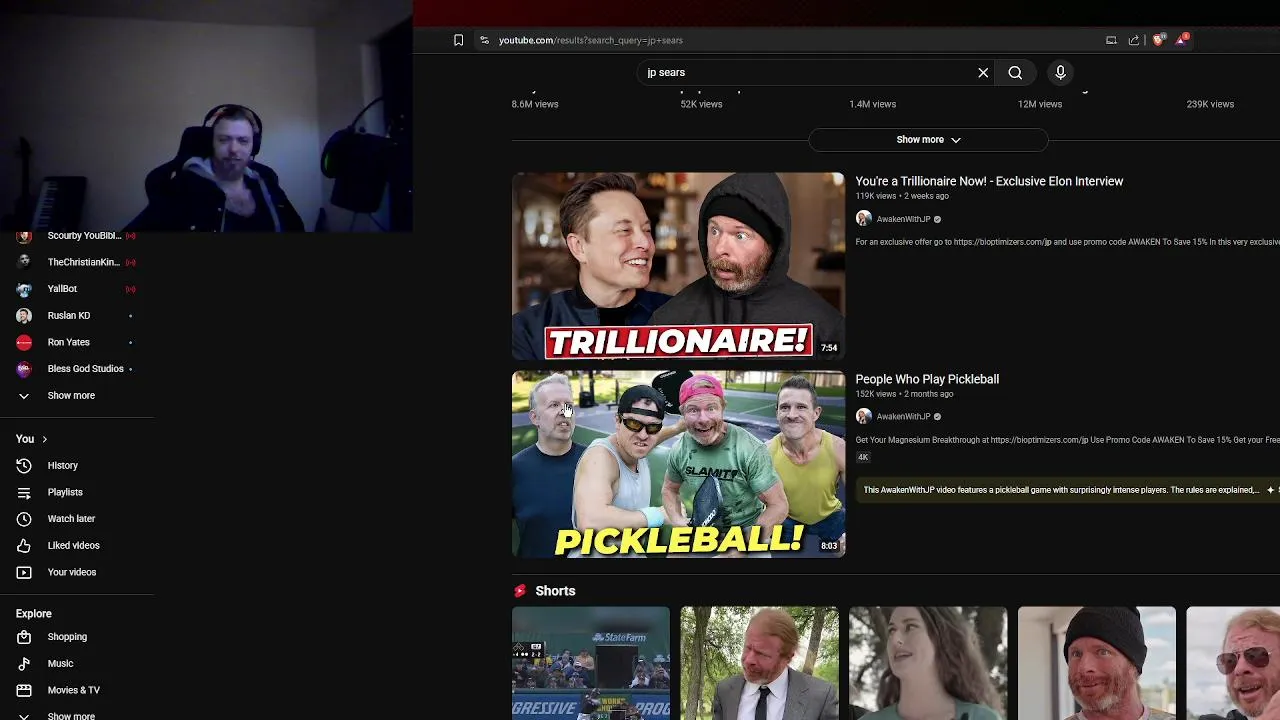Open AwakenWithJP channel name under Elon video
The height and width of the screenshot is (720, 1280).
pyautogui.click(x=903, y=219)
